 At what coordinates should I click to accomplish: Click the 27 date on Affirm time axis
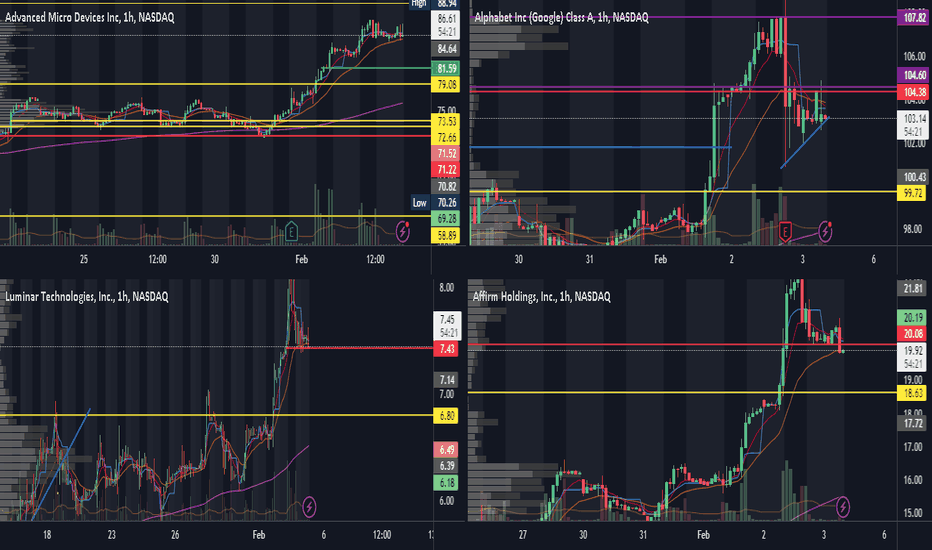(522, 535)
